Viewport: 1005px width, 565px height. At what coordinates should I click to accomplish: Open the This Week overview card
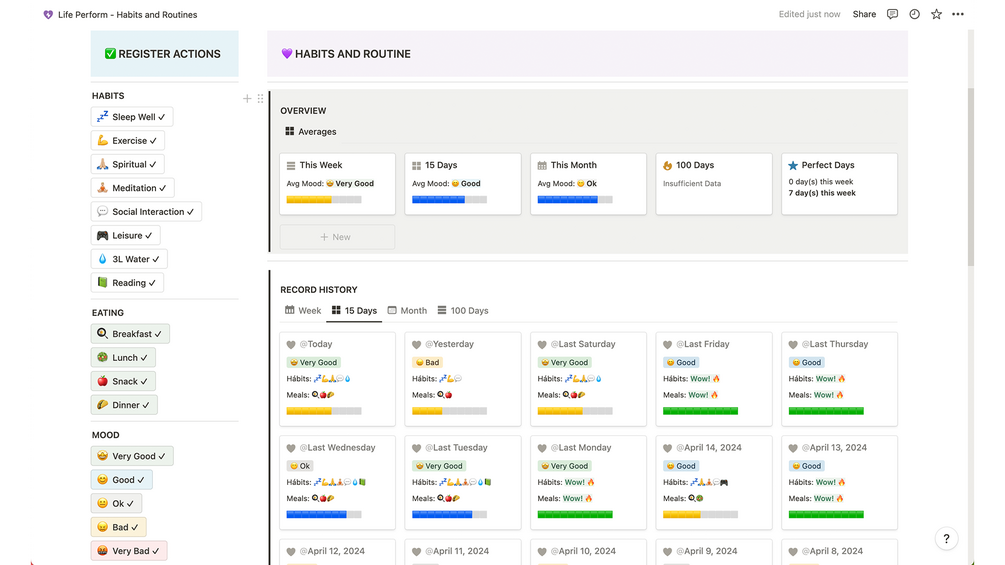coord(338,184)
